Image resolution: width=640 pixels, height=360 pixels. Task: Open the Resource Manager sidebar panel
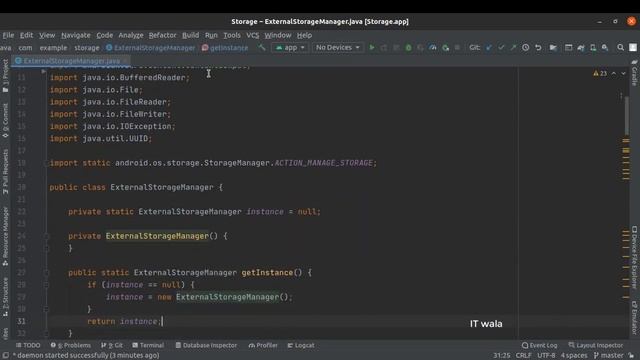click(x=5, y=237)
